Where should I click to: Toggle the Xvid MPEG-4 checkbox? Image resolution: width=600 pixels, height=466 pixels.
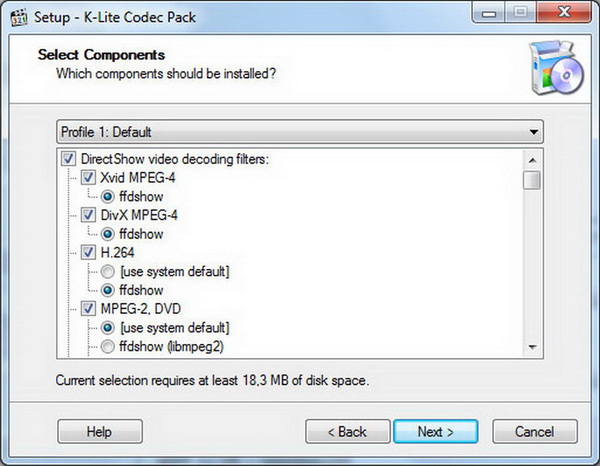pos(87,177)
